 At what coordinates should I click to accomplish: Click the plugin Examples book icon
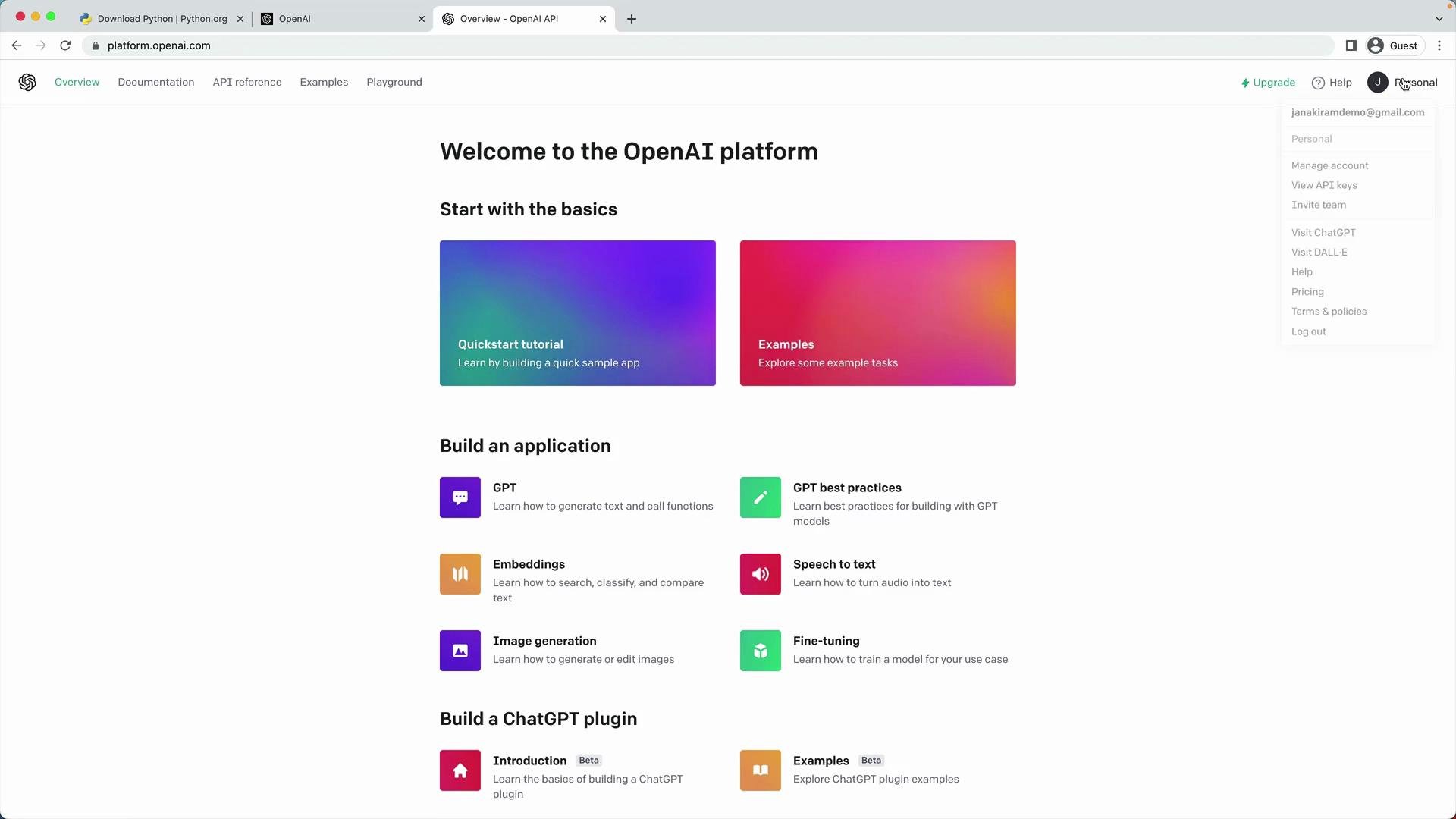pos(761,770)
